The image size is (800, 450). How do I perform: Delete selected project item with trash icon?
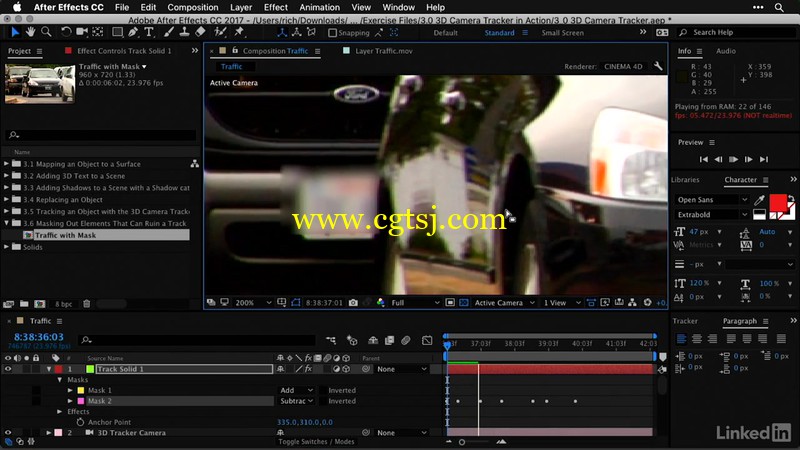[87, 304]
